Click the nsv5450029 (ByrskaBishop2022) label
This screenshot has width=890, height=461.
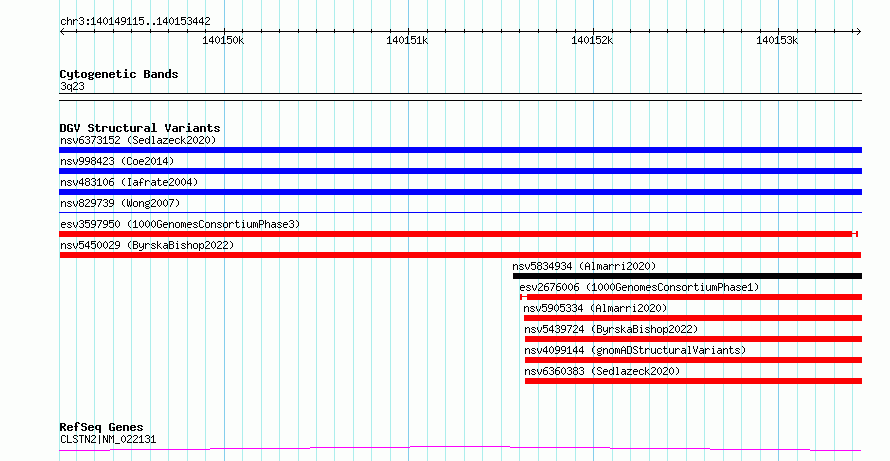click(x=147, y=245)
